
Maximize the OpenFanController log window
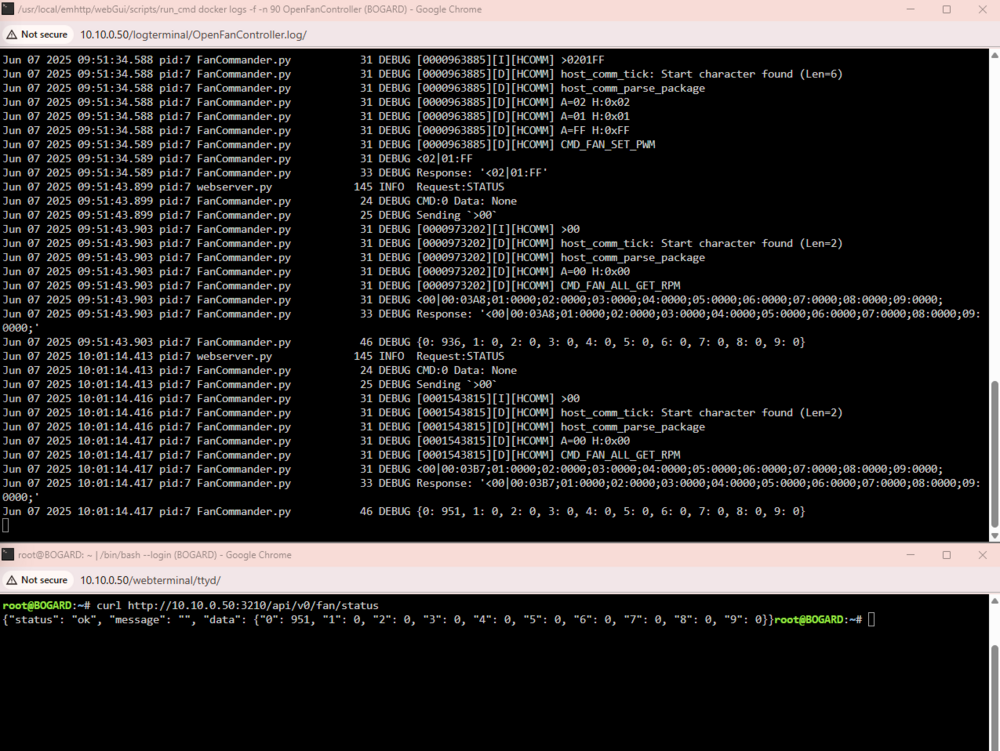coord(946,9)
